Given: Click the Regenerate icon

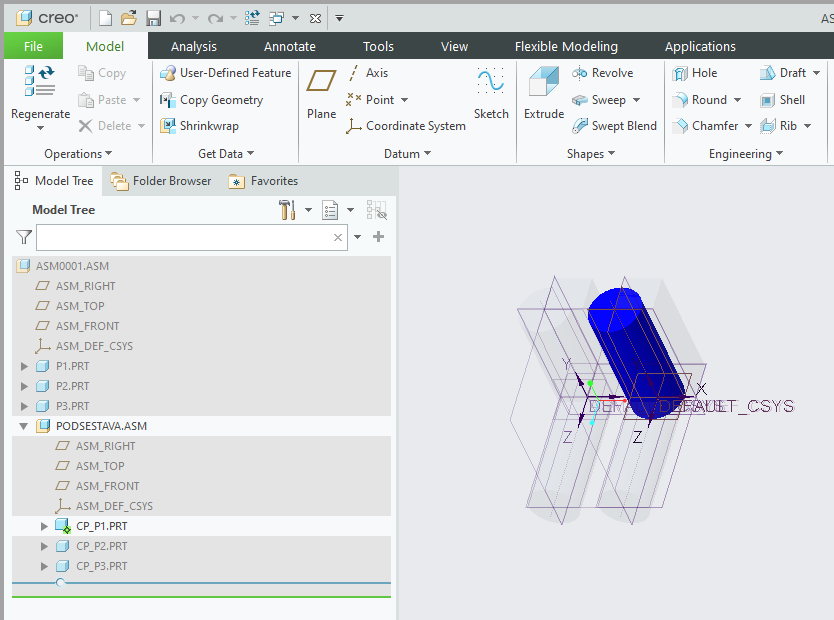Looking at the screenshot, I should tap(40, 82).
